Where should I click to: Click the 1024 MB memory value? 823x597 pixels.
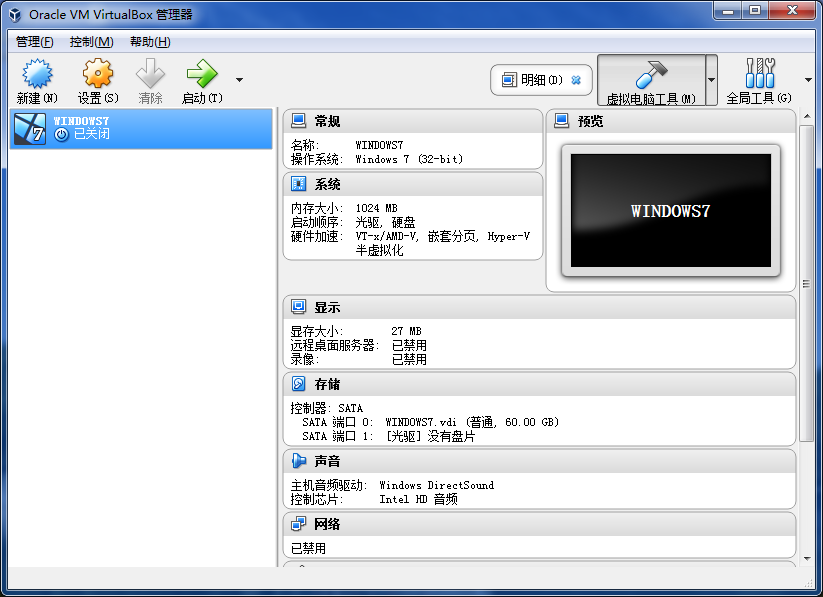click(x=376, y=208)
